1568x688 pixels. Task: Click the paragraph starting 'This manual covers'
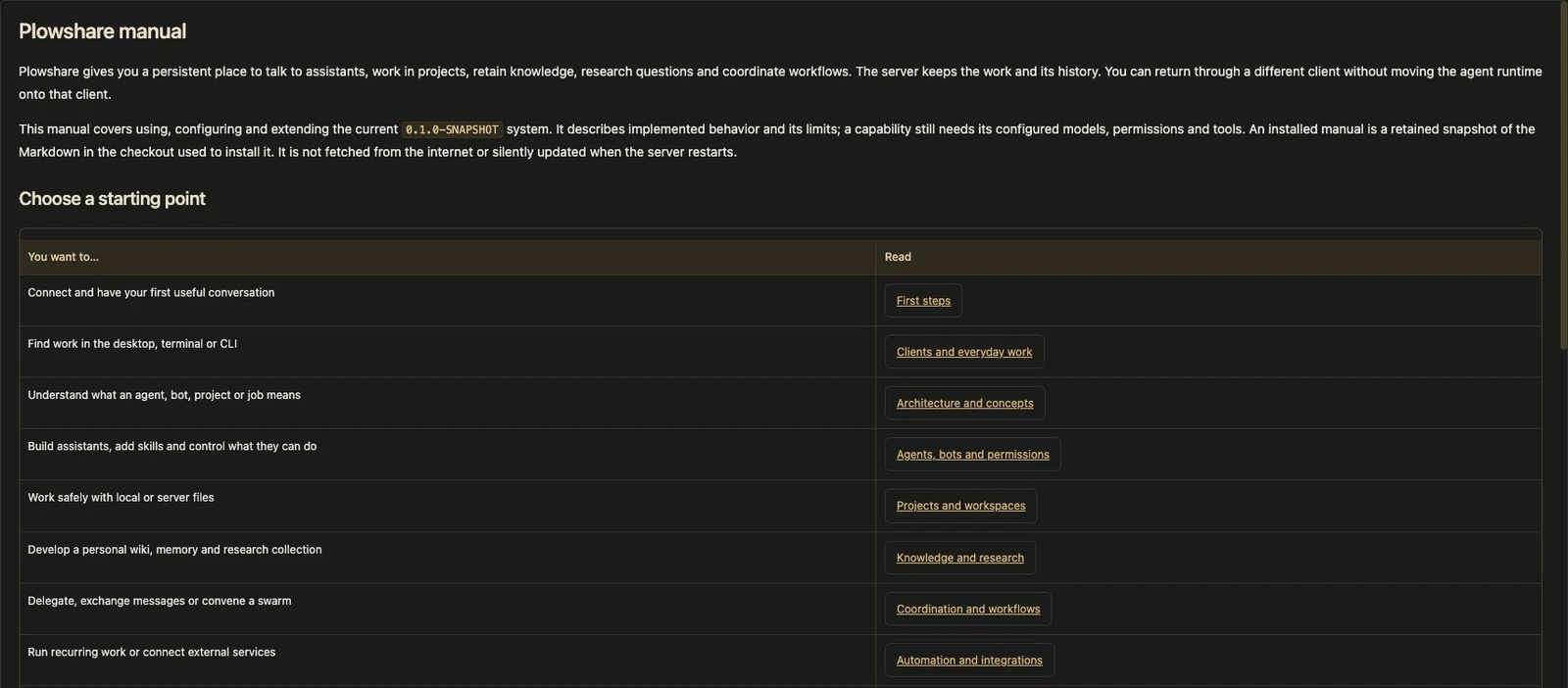coord(780,140)
